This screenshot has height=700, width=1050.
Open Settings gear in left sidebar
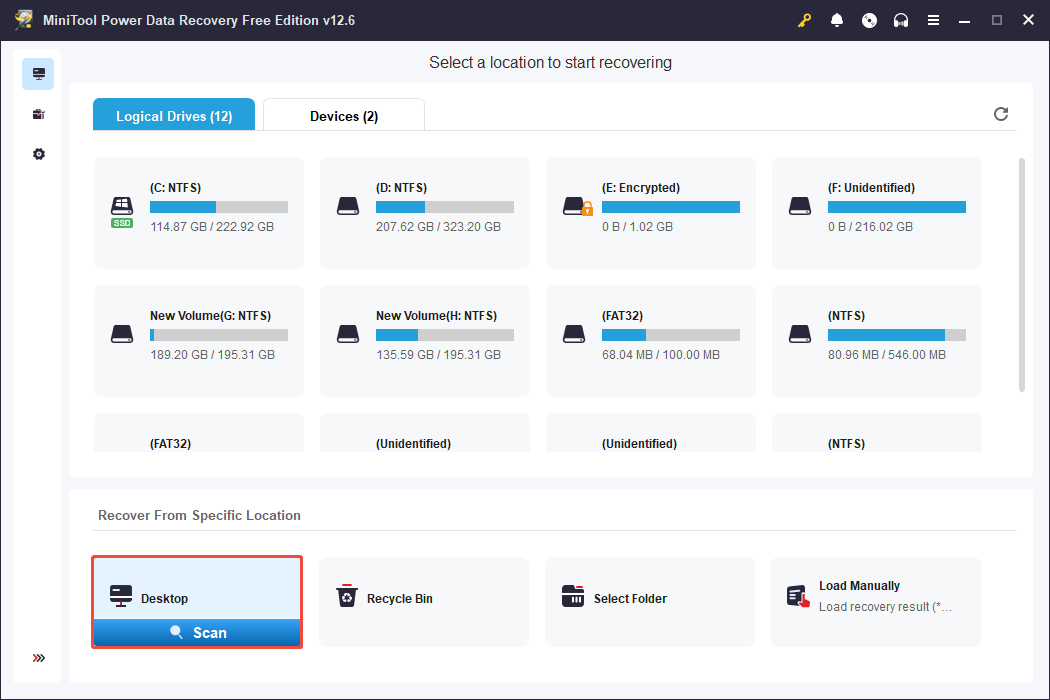38,154
